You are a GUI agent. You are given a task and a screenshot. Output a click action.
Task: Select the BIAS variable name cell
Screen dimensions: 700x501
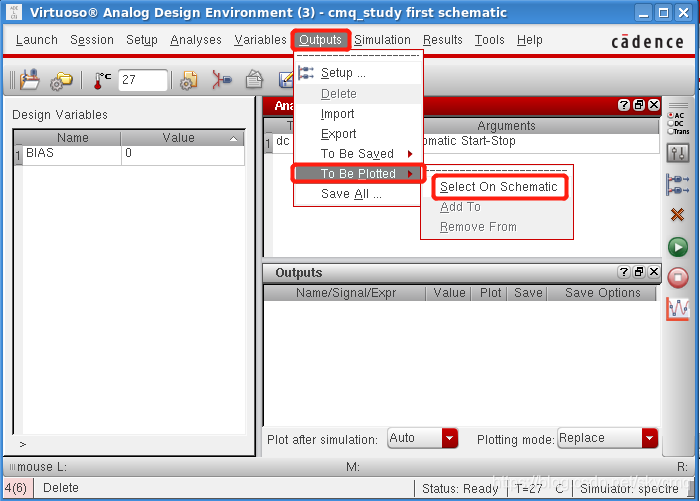(x=71, y=154)
